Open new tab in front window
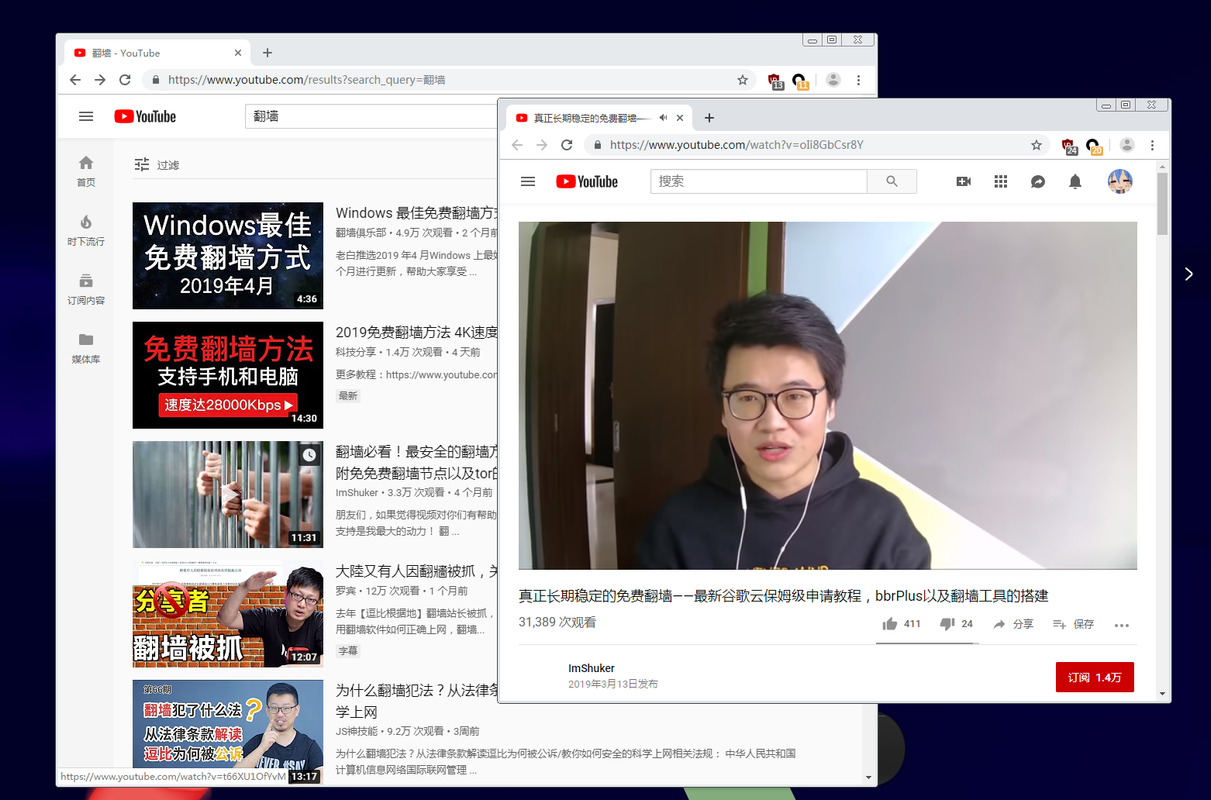Viewport: 1211px width, 800px height. [709, 118]
